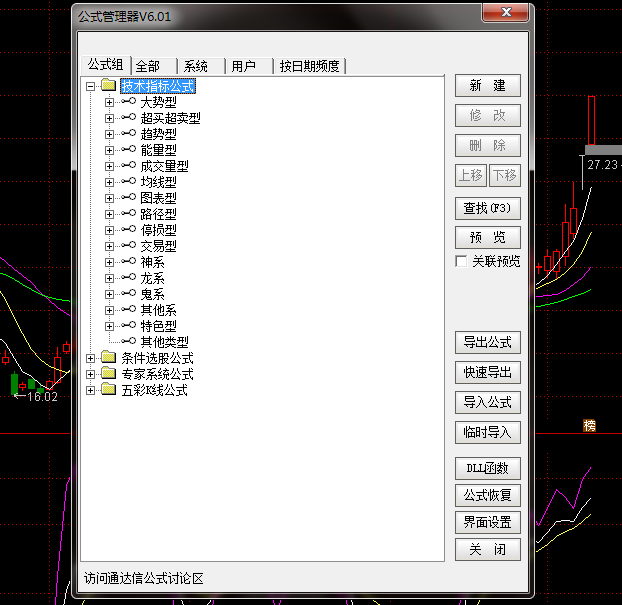Click the folder icon beside 条件选股公式

(x=108, y=358)
